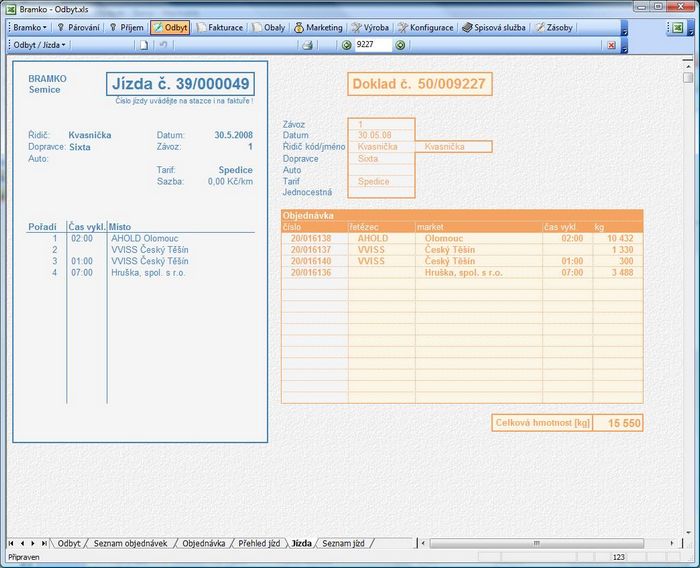Open the Obaly module
The height and width of the screenshot is (568, 700).
269,28
